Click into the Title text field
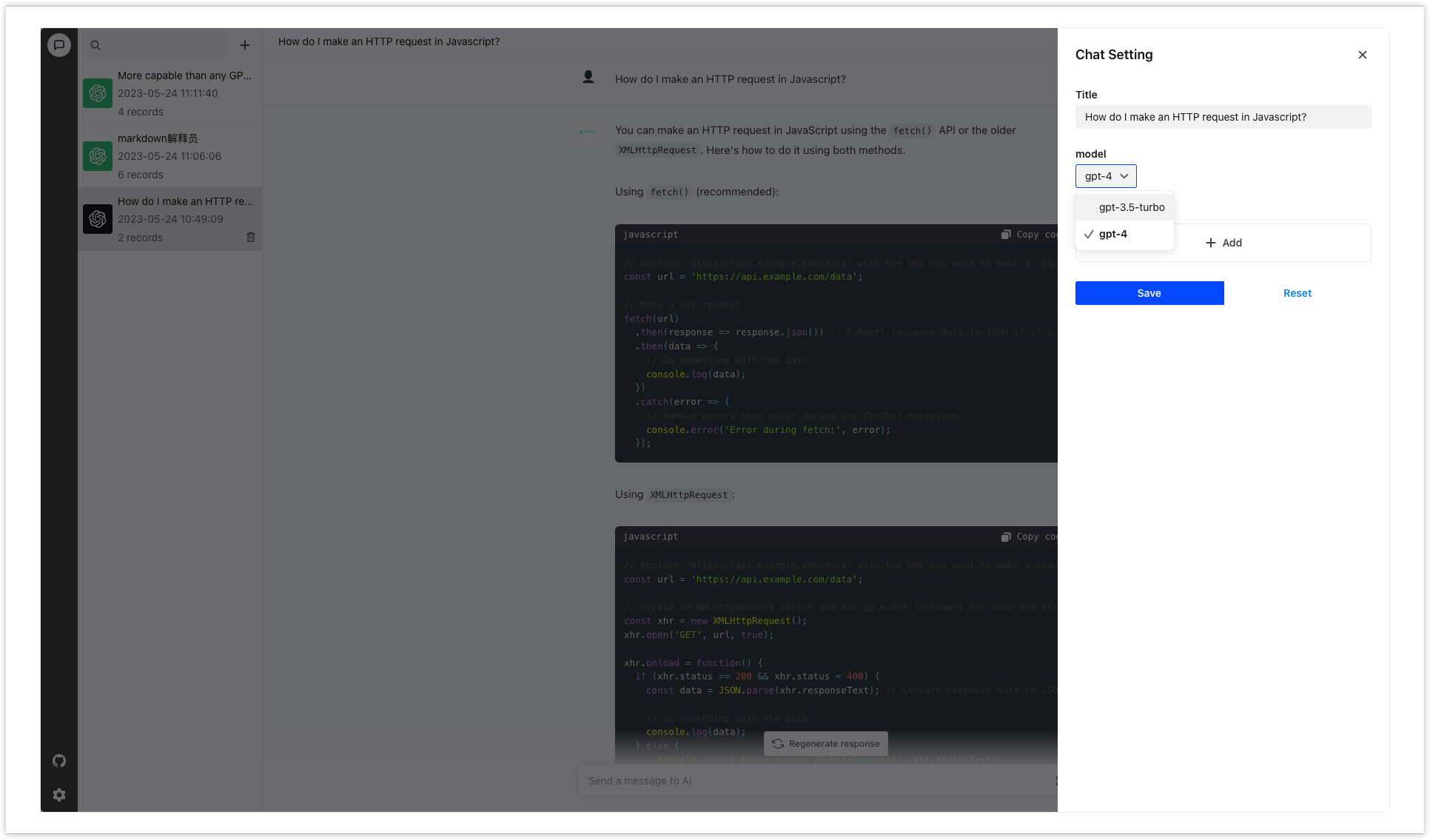The width and height of the screenshot is (1430, 840). pos(1223,117)
